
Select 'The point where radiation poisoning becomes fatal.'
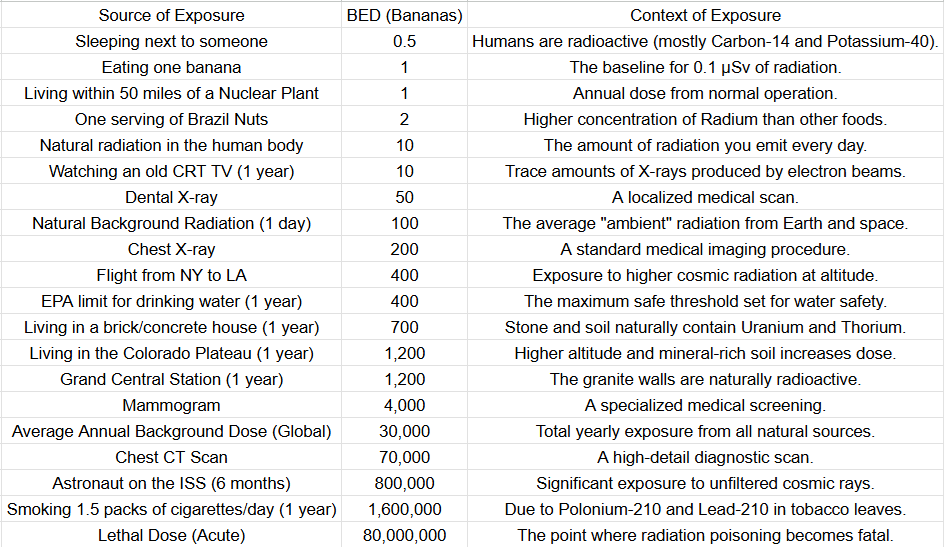[705, 535]
